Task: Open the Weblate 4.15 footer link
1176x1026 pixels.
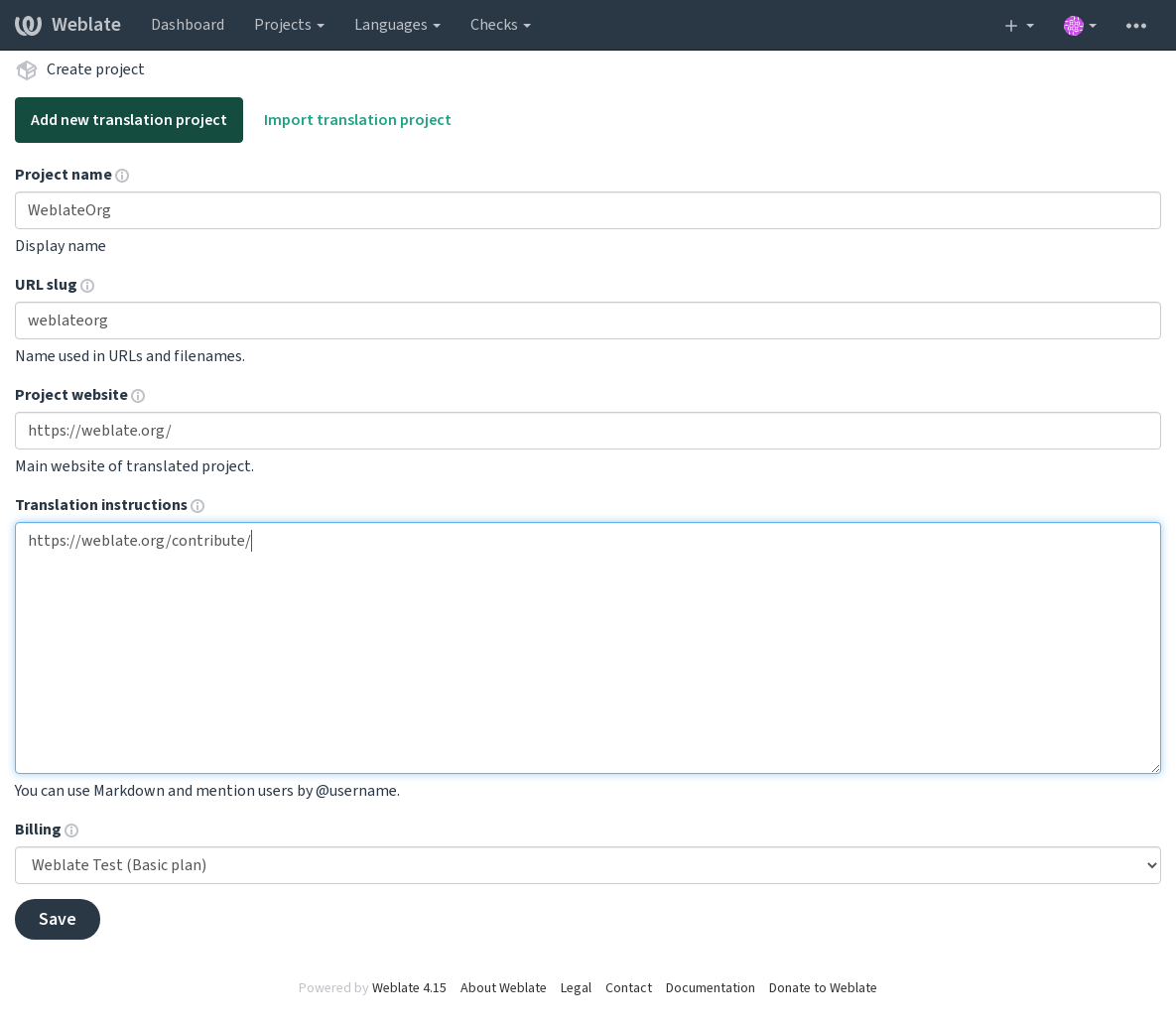Action: coord(409,988)
